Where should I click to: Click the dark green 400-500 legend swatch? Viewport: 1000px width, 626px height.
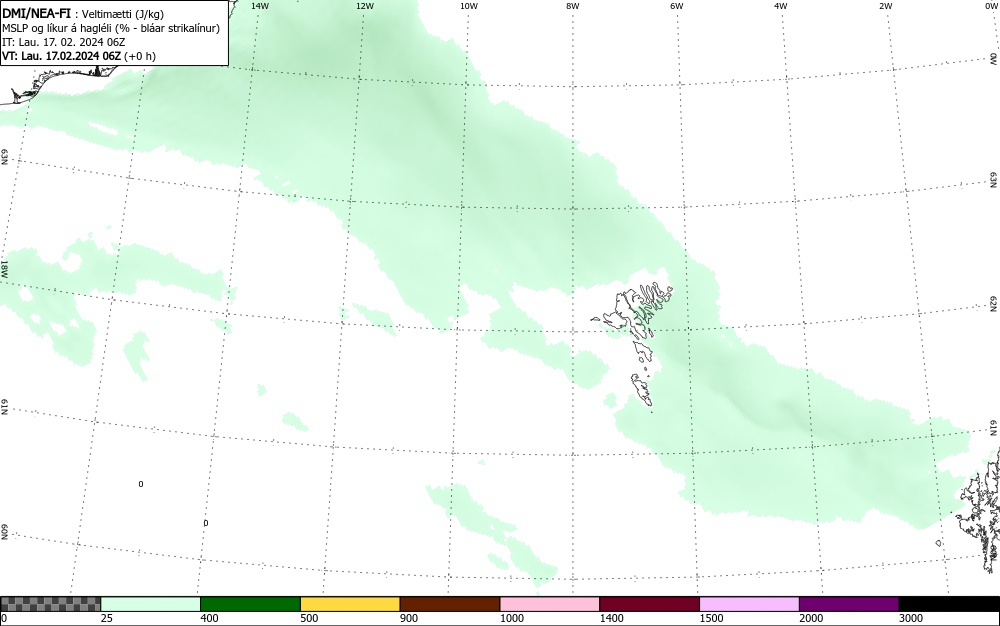250,604
